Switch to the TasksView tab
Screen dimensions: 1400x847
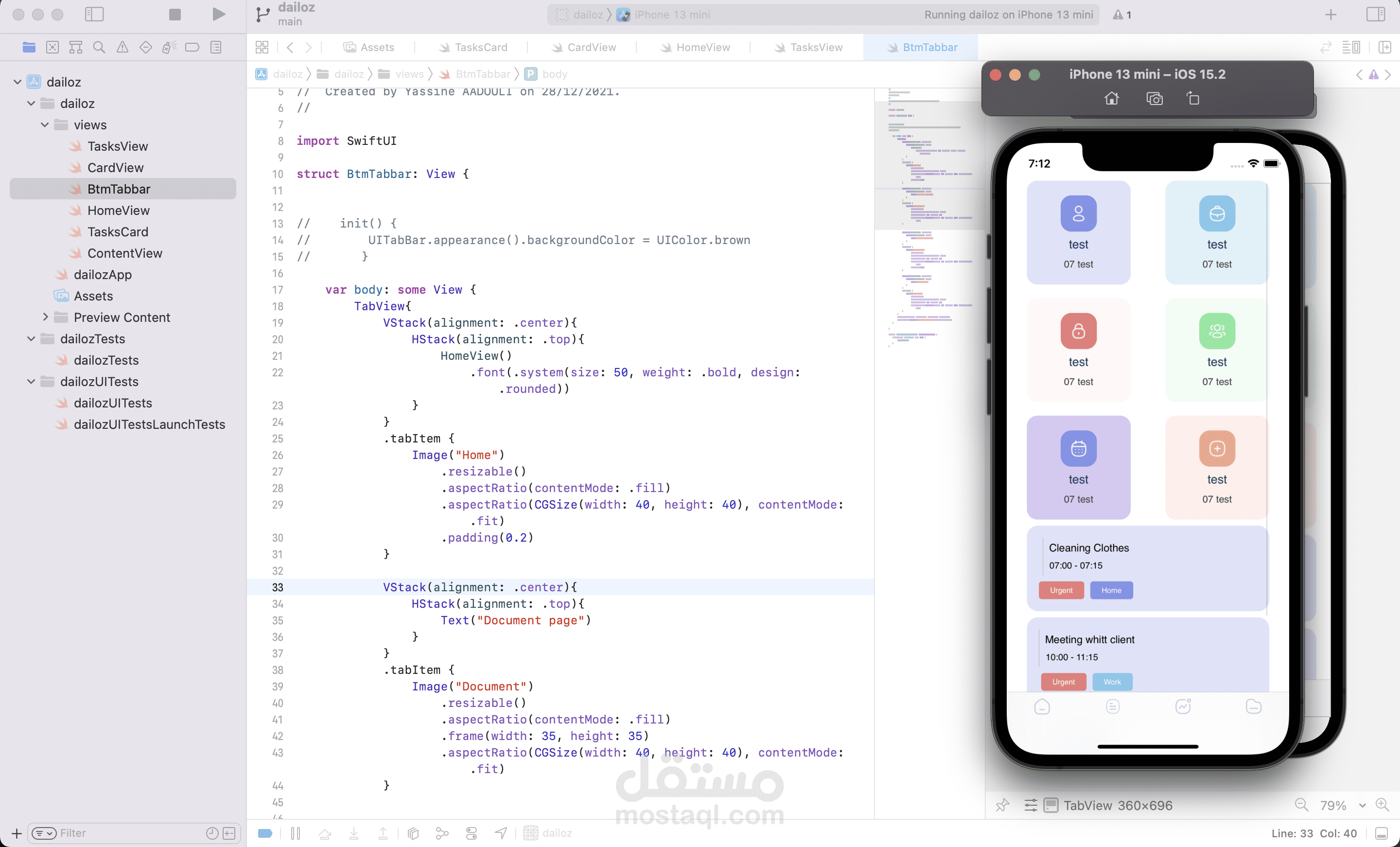(808, 47)
